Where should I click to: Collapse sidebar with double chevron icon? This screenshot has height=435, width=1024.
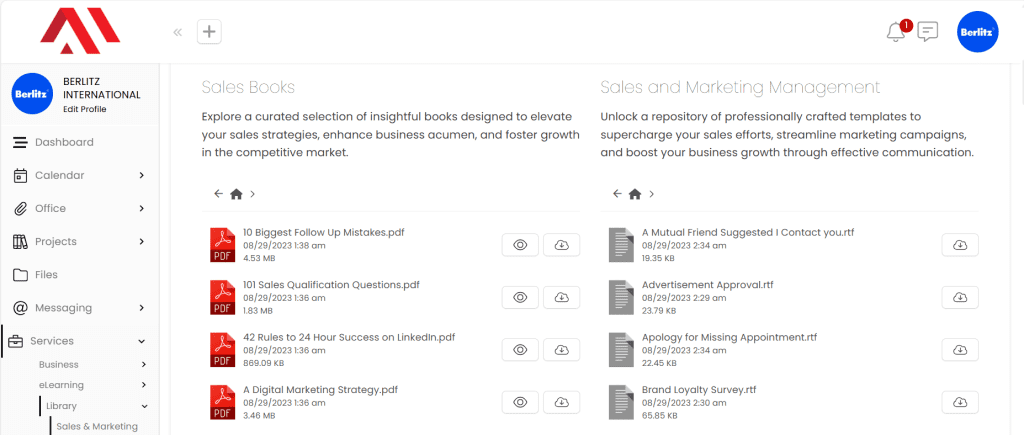(x=178, y=32)
